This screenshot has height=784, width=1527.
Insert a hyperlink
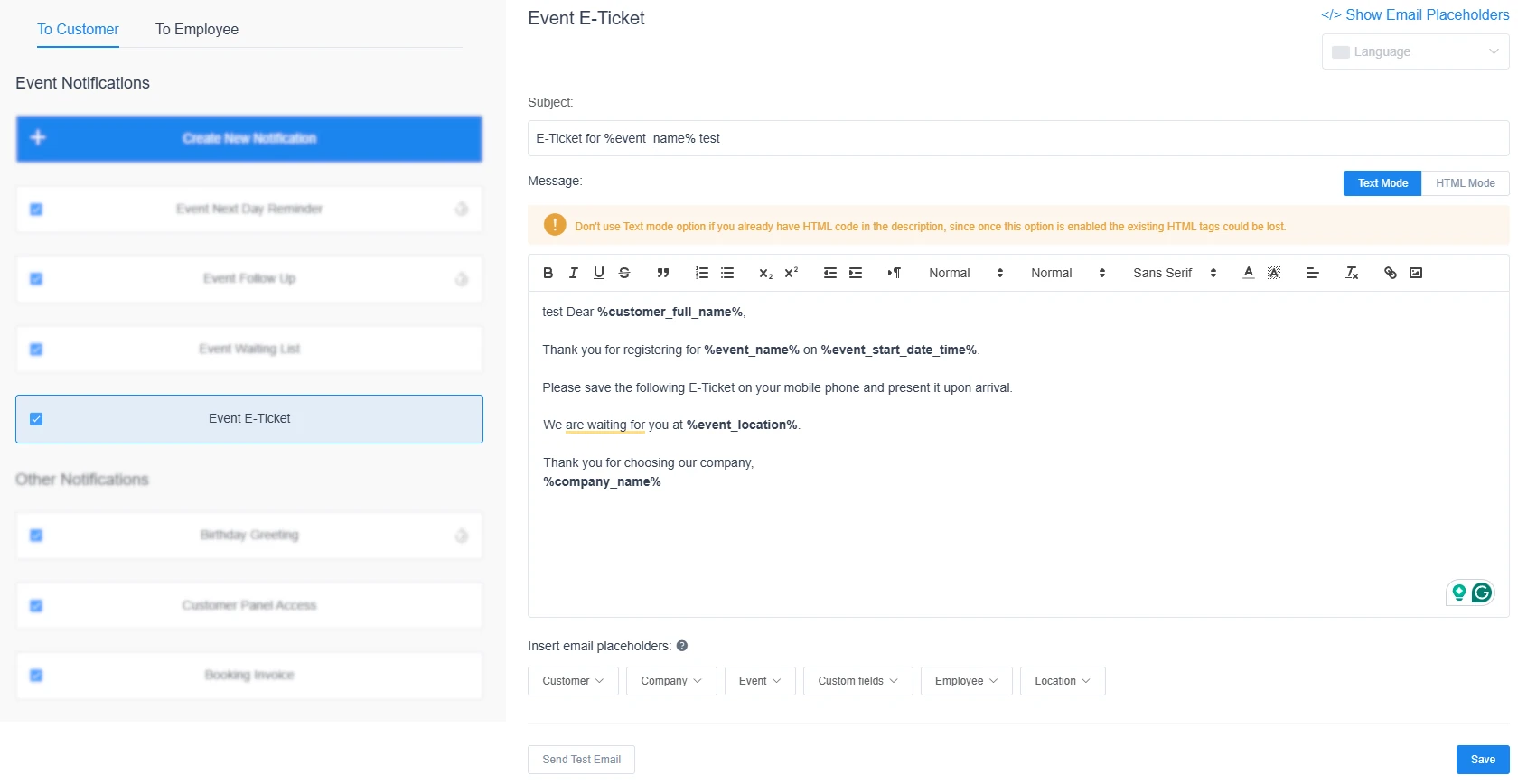click(x=1391, y=273)
